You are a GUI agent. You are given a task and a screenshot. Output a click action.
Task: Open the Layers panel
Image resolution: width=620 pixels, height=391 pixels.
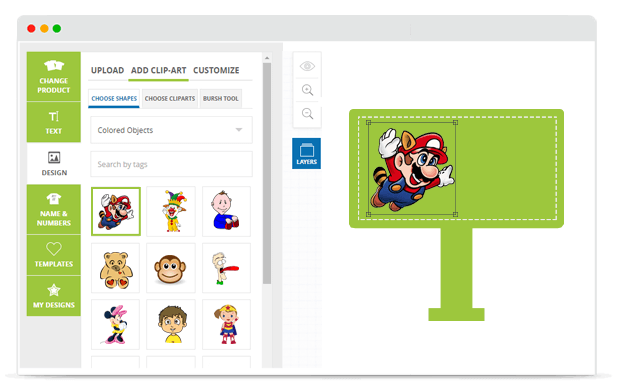[306, 153]
